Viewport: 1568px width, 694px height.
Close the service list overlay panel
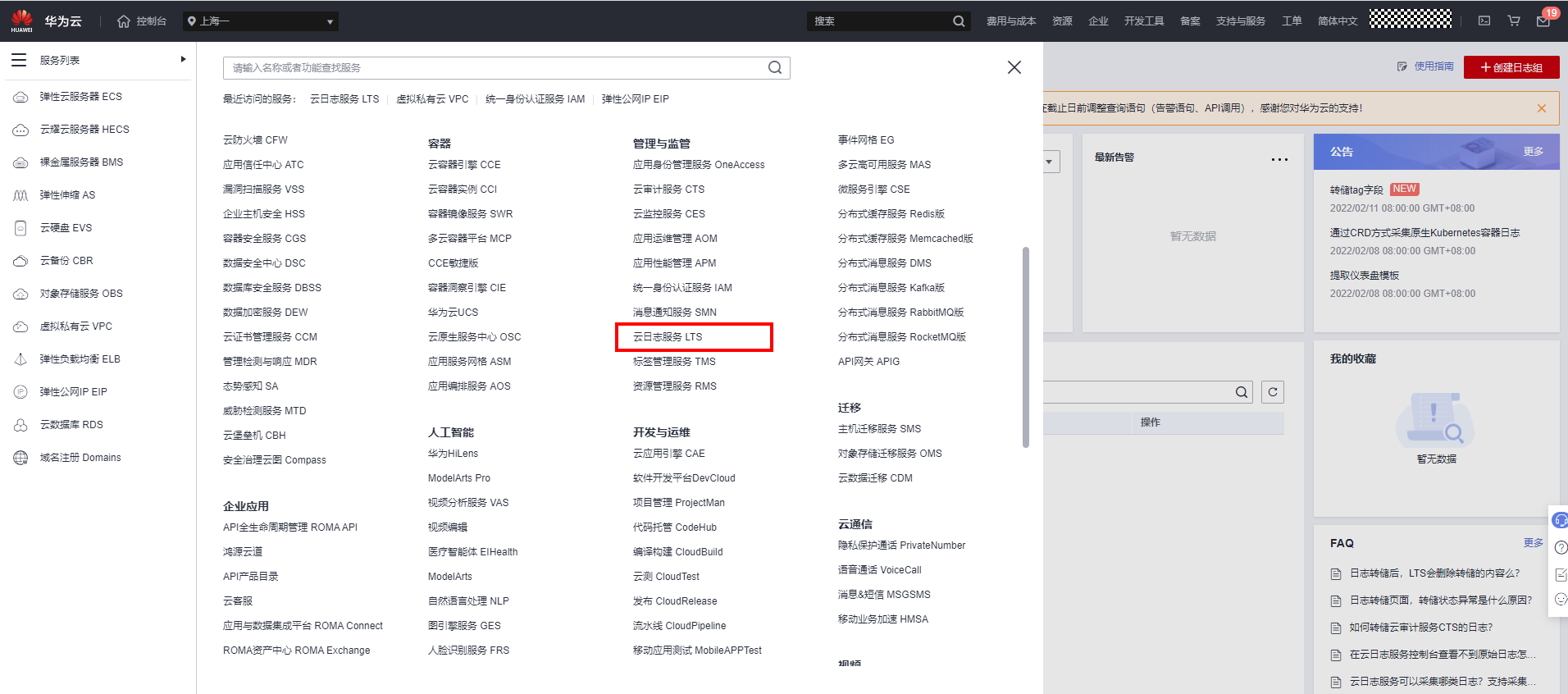[x=1014, y=67]
